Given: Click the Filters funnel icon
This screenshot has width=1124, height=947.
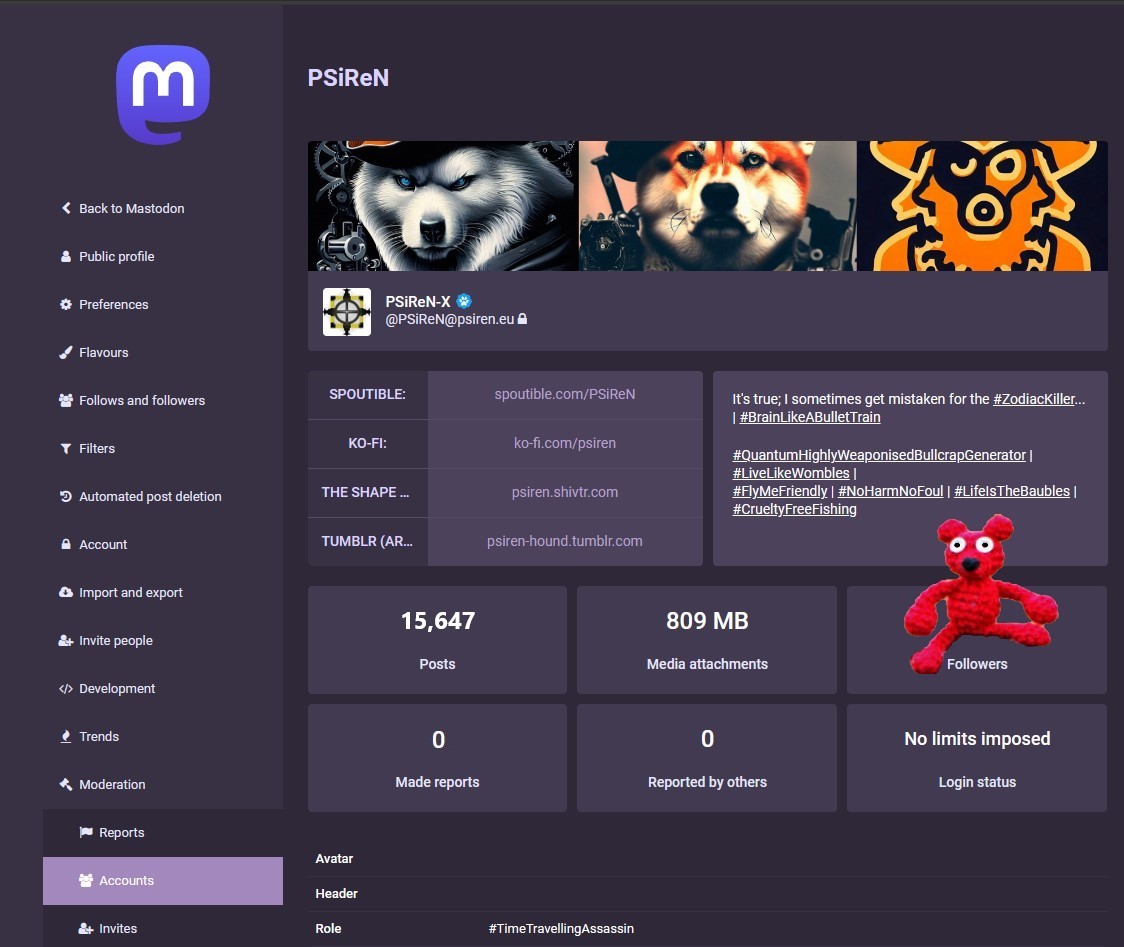Looking at the screenshot, I should tap(66, 449).
